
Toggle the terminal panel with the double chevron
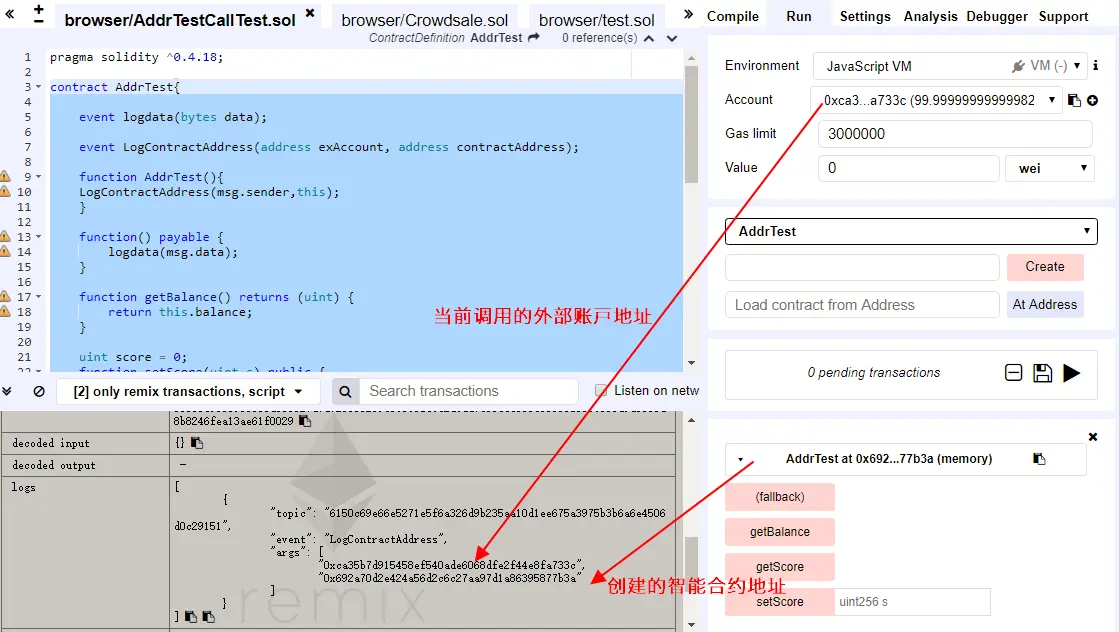[7, 391]
